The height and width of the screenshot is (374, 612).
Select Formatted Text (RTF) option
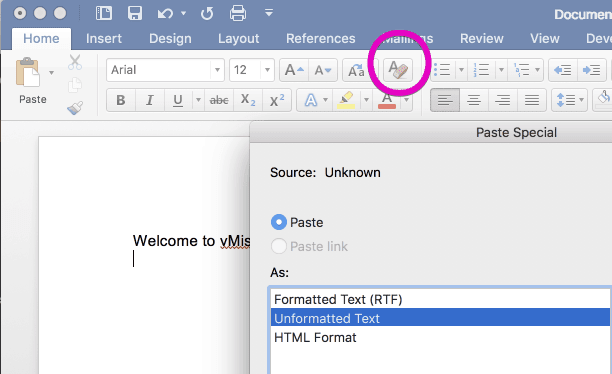coord(440,299)
